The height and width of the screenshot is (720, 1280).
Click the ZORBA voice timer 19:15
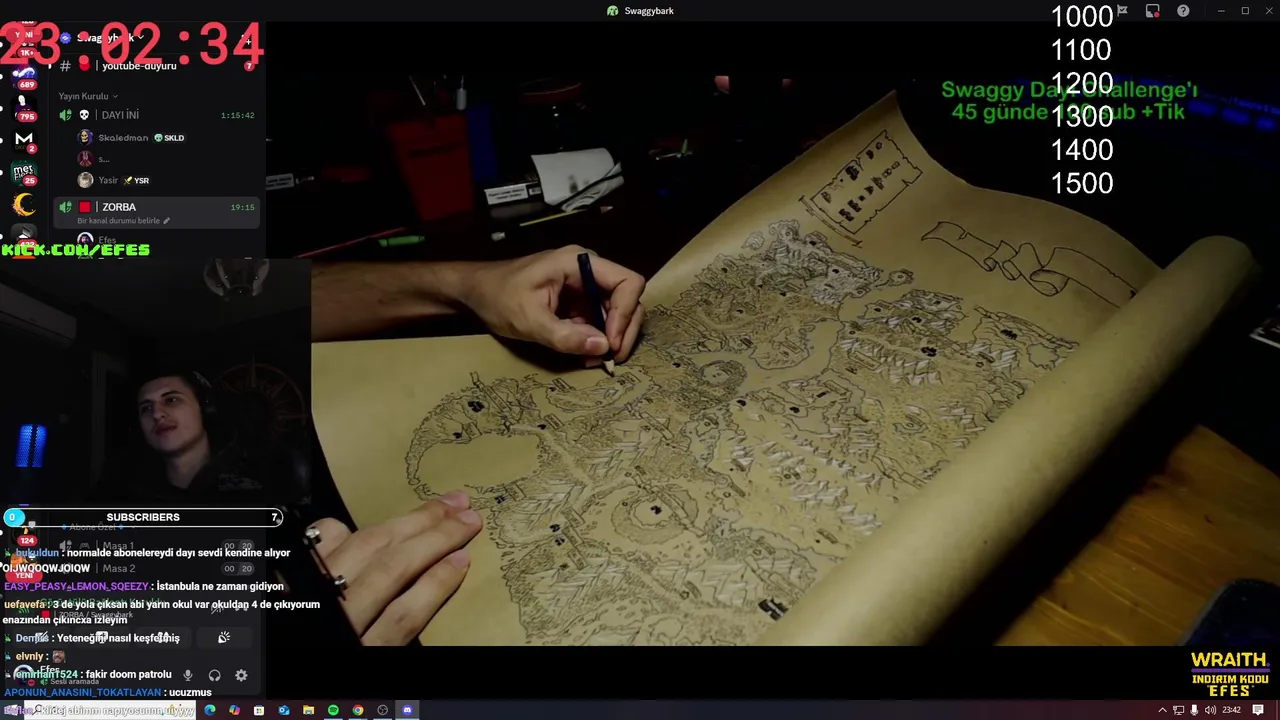(x=242, y=207)
